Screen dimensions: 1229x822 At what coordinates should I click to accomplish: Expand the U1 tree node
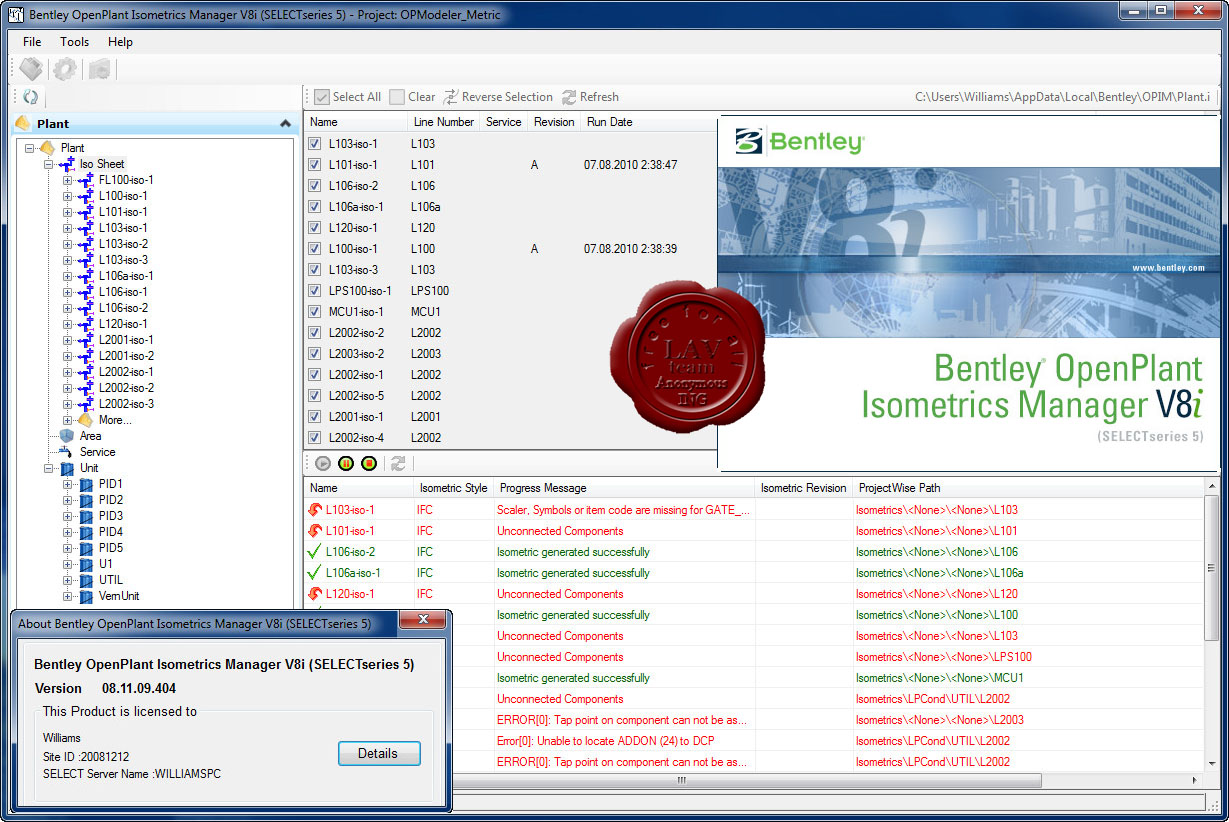tap(68, 564)
